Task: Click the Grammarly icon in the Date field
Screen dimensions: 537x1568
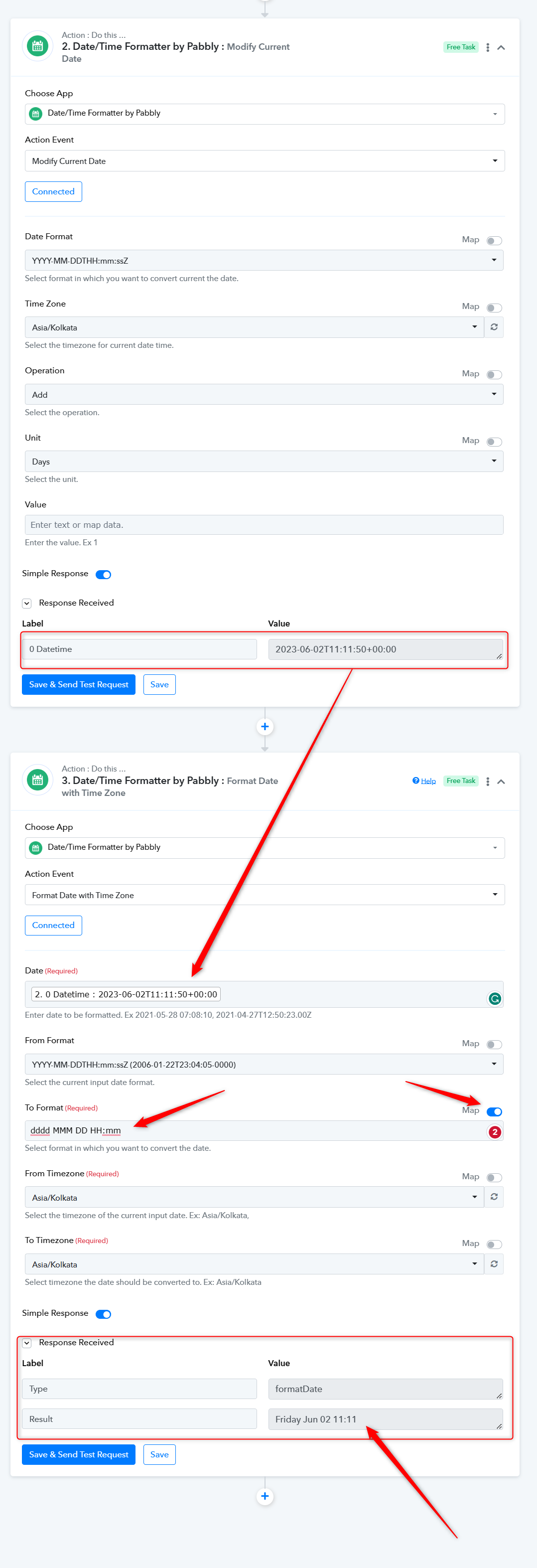Action: pos(495,998)
